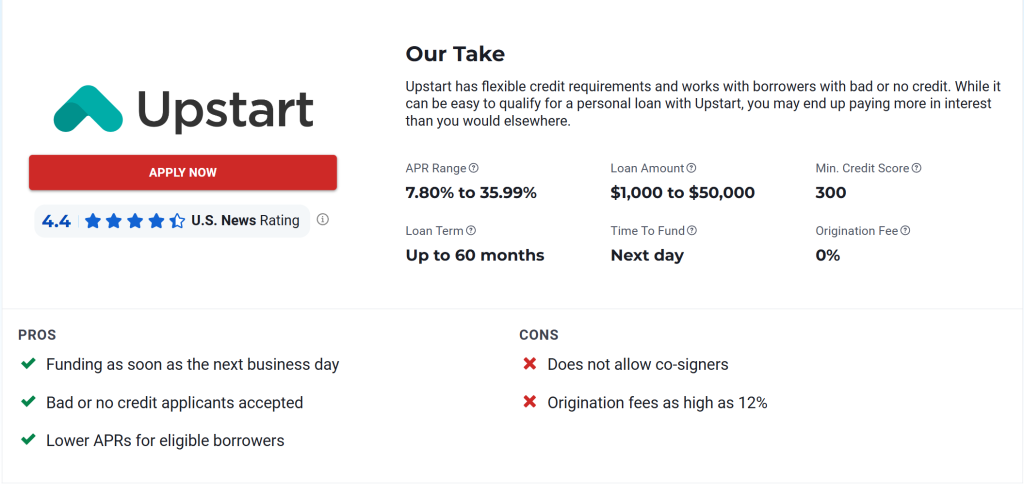The height and width of the screenshot is (498, 1024).
Task: Open the Loan Term help icon
Action: [x=471, y=230]
